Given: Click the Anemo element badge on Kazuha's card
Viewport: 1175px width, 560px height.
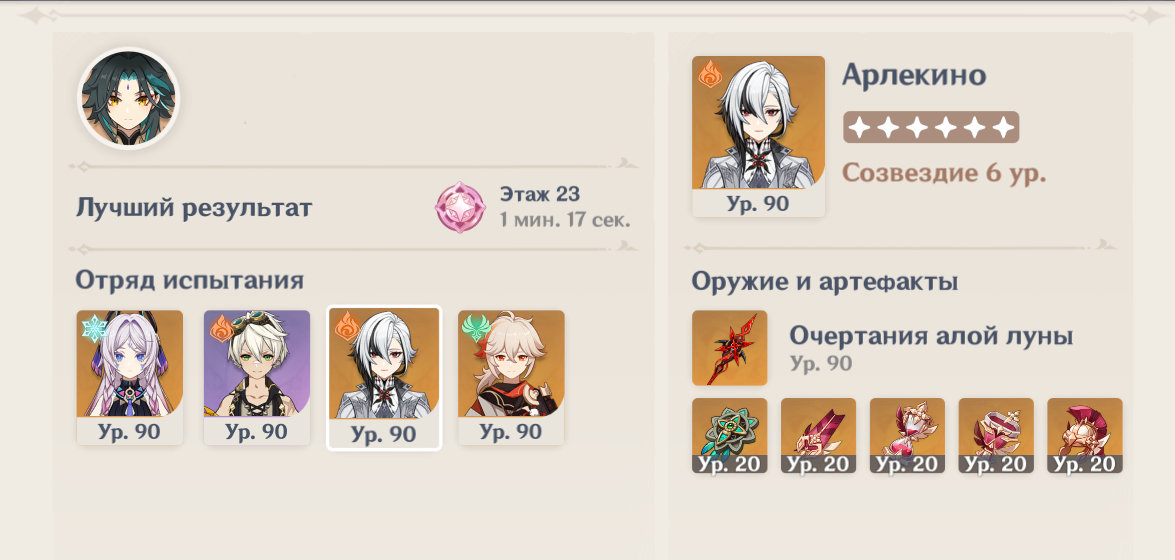Looking at the screenshot, I should [477, 328].
